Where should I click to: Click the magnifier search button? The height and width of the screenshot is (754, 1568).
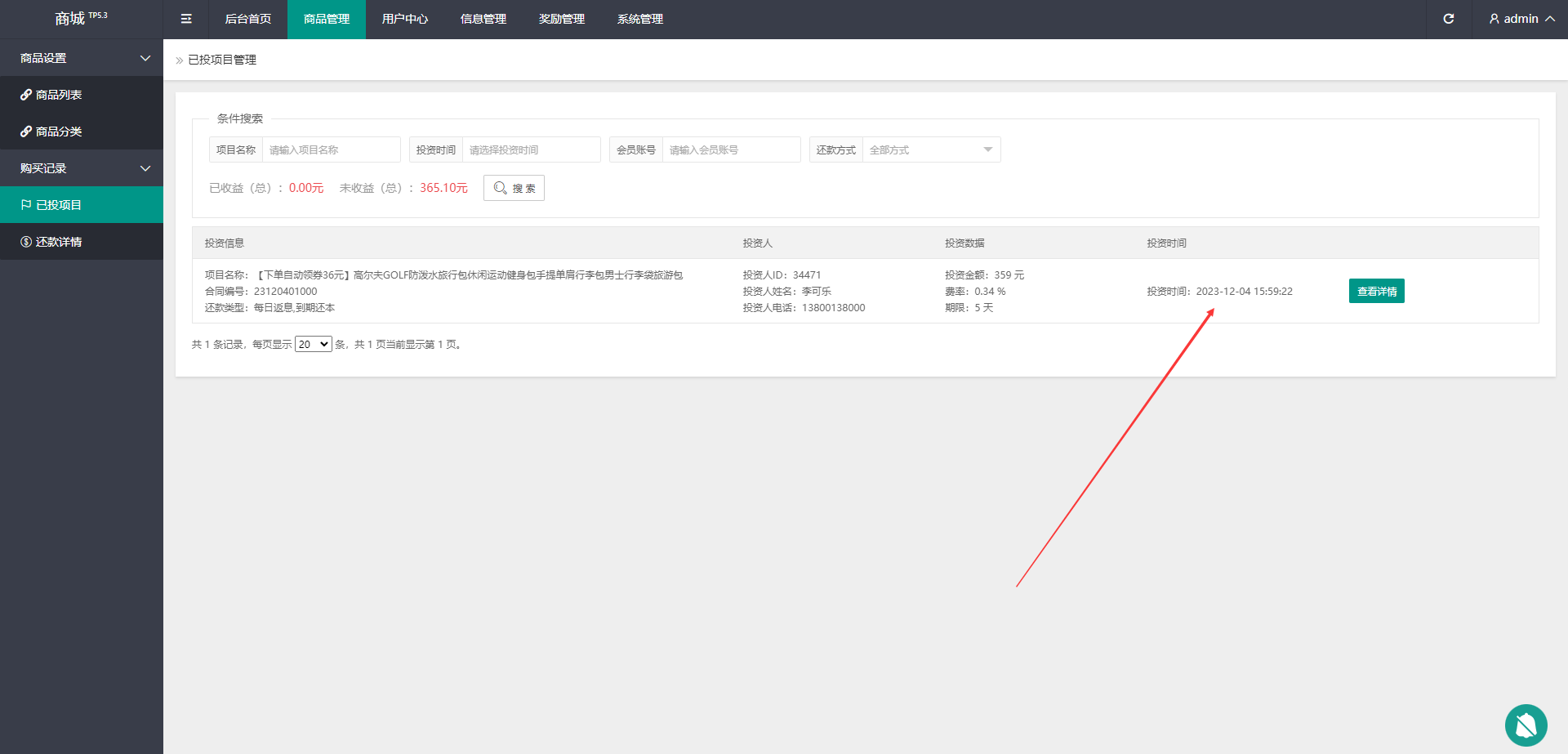514,188
